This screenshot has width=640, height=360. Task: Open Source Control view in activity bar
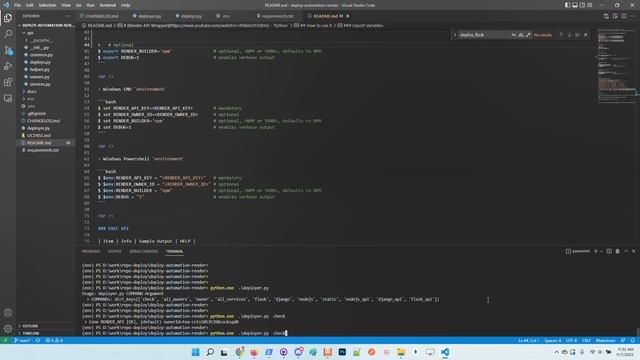click(x=8, y=50)
